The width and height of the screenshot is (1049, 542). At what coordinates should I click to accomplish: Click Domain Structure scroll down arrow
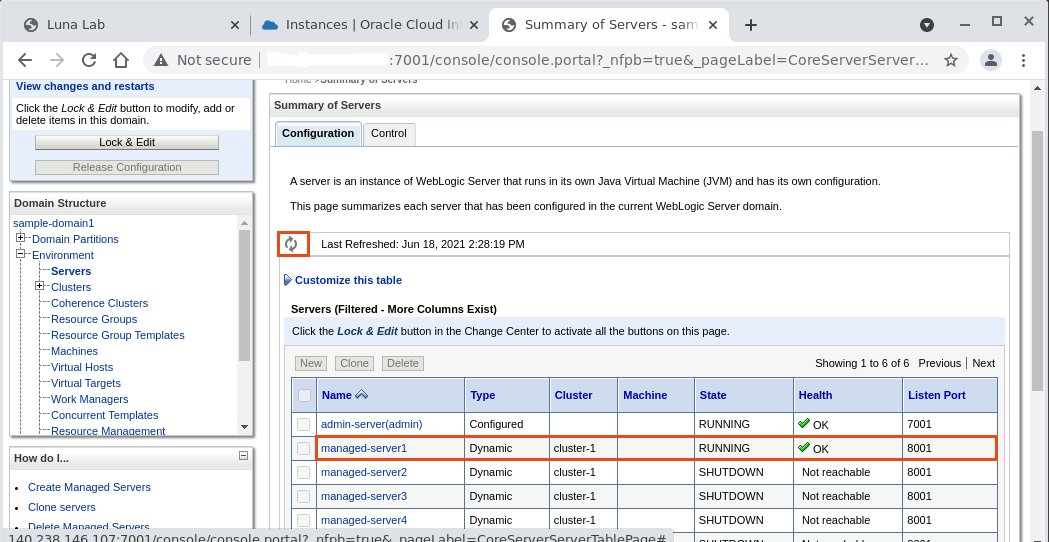pos(244,427)
